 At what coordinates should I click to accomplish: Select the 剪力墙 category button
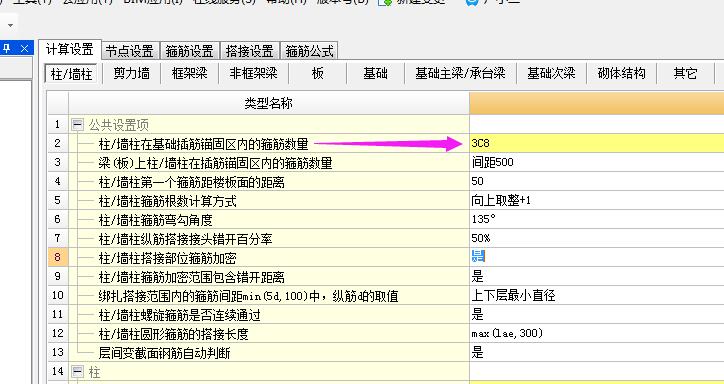[132, 73]
